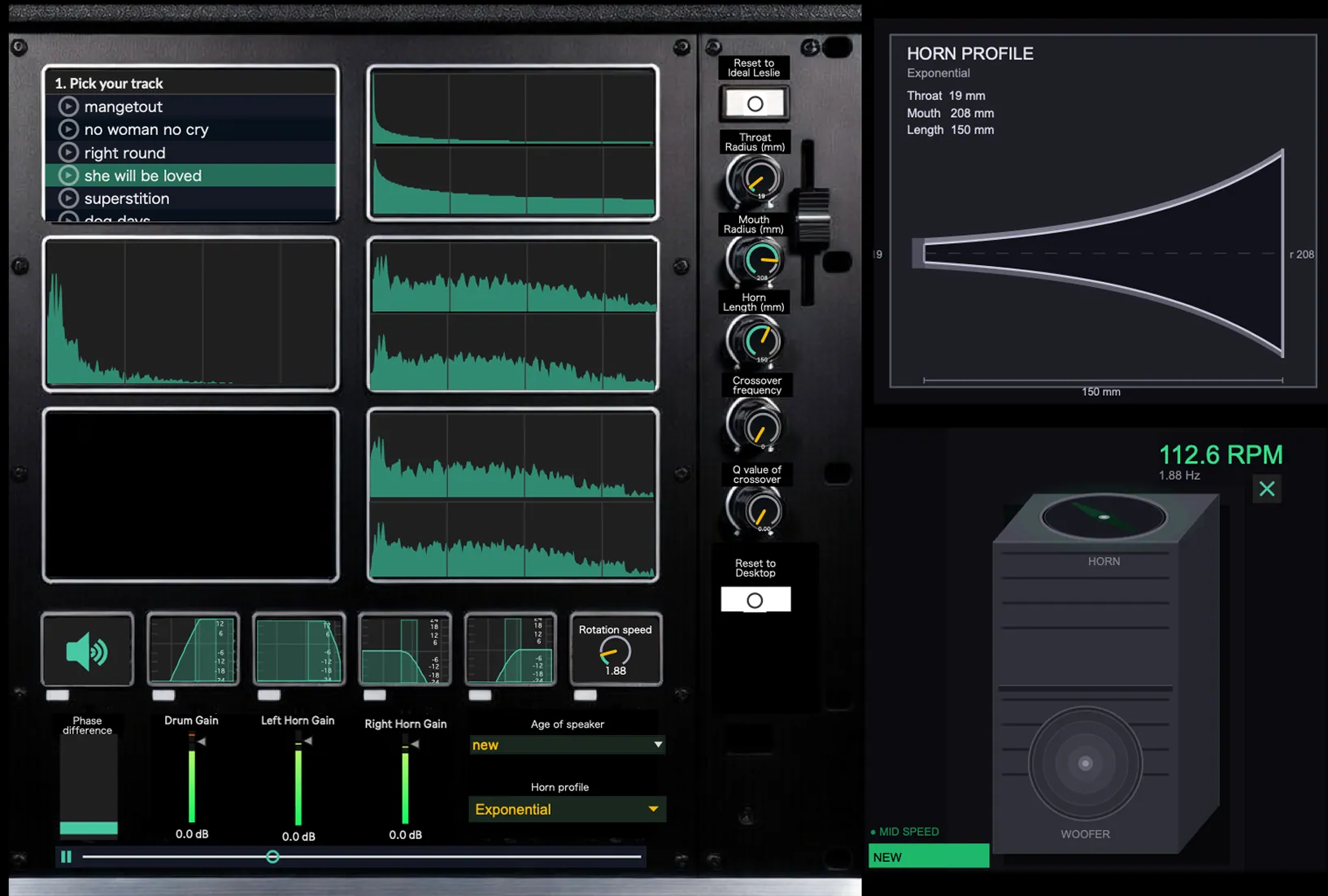Play the no woman no cry track
The width and height of the screenshot is (1328, 896).
coord(68,129)
